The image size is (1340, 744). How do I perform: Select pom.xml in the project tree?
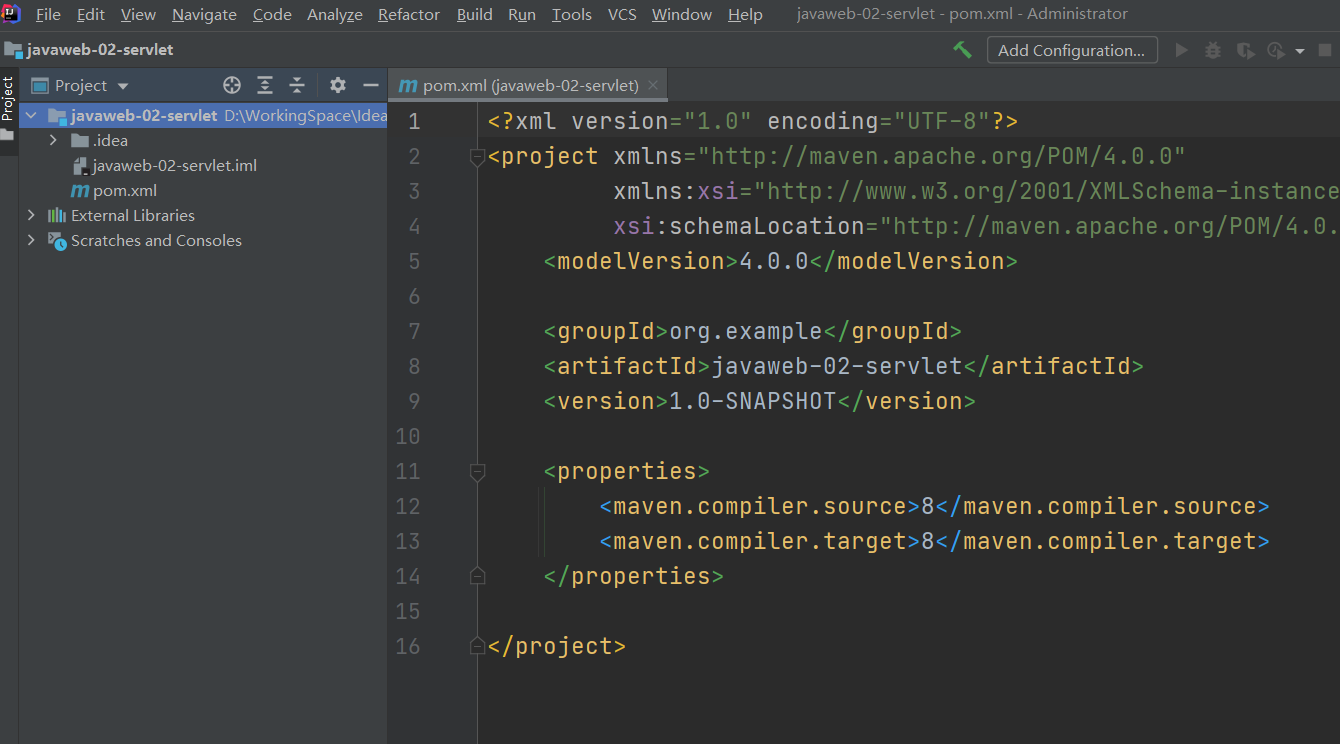pos(125,190)
